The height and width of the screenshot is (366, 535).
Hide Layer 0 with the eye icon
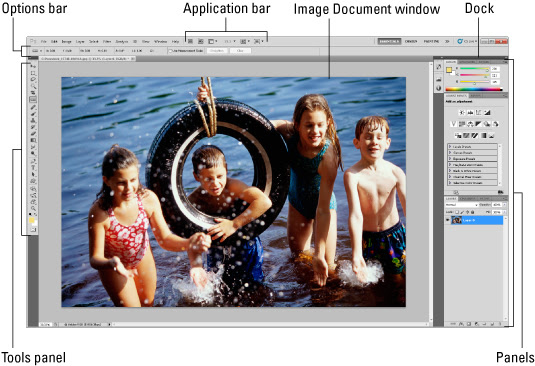coord(447,220)
